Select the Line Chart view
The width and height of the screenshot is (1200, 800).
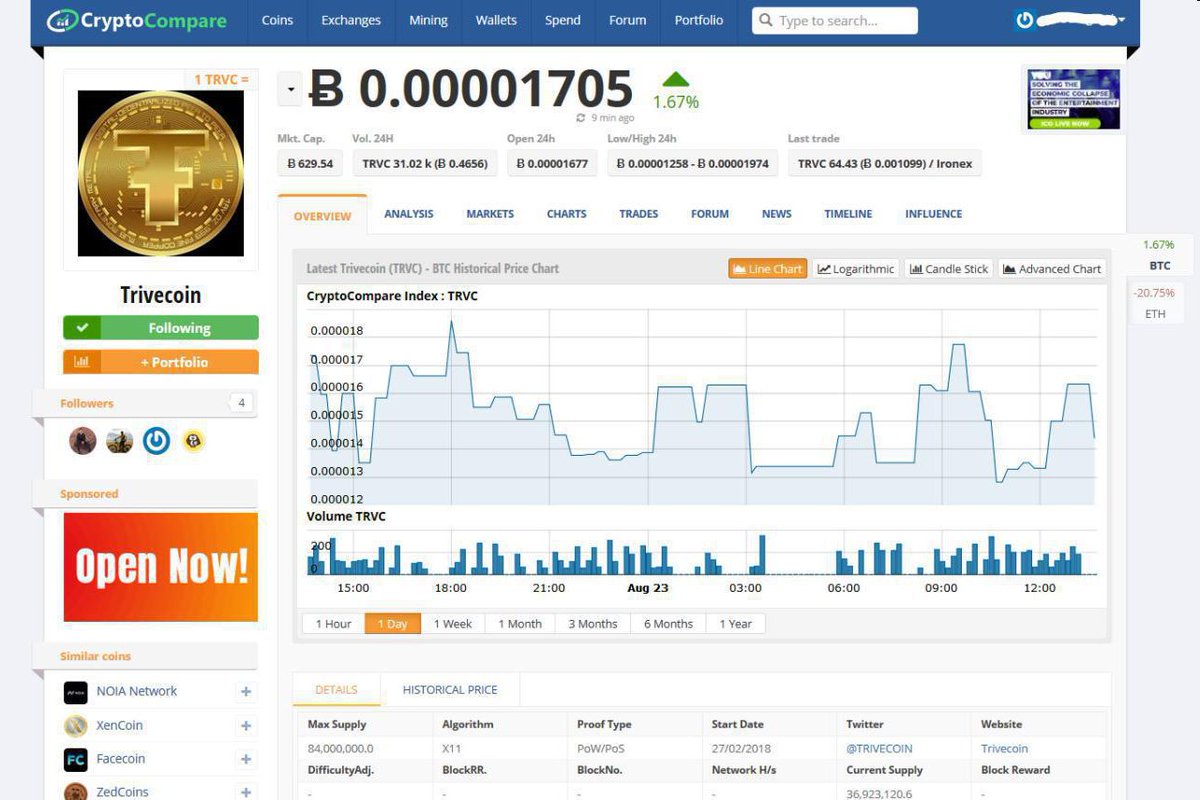click(x=767, y=269)
